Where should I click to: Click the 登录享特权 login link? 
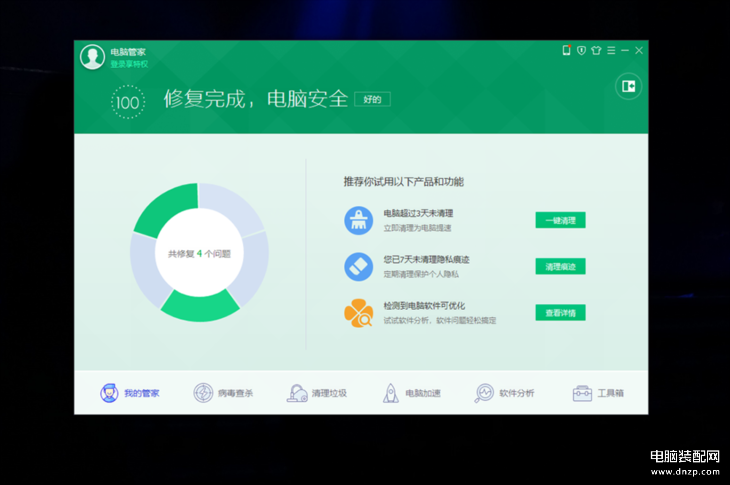(129, 64)
